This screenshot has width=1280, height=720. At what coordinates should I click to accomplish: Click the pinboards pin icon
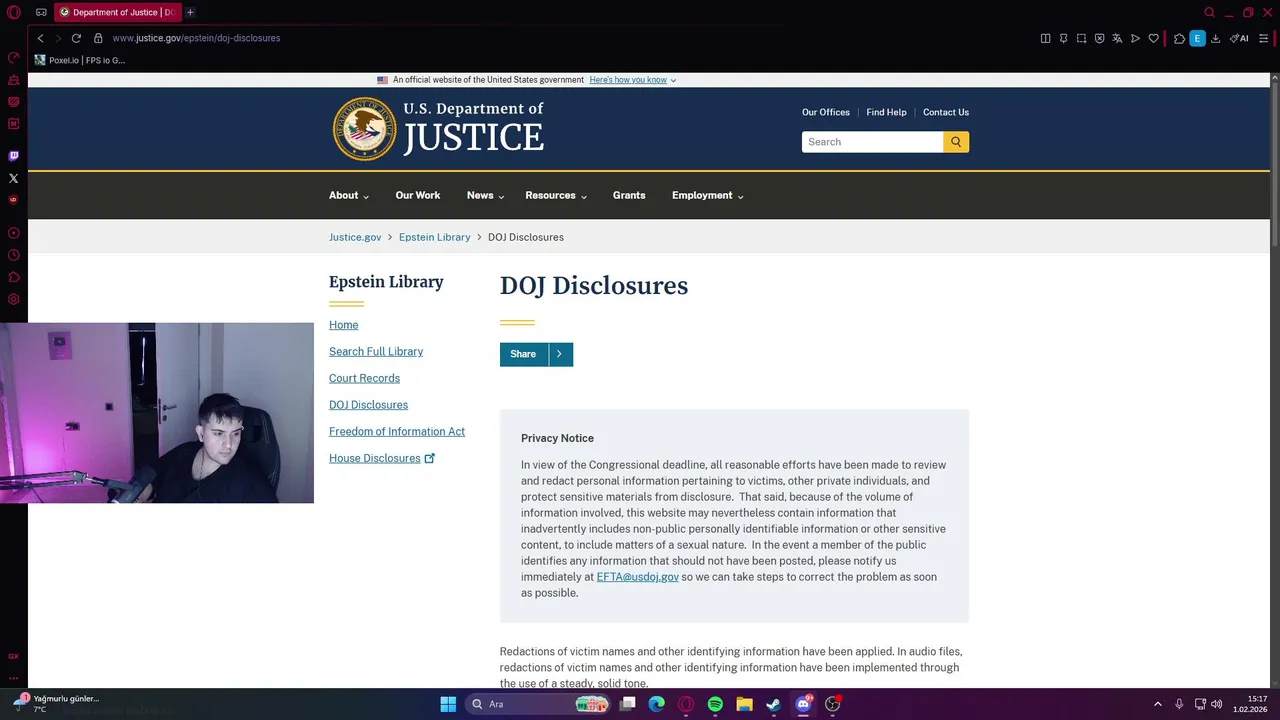(1063, 38)
